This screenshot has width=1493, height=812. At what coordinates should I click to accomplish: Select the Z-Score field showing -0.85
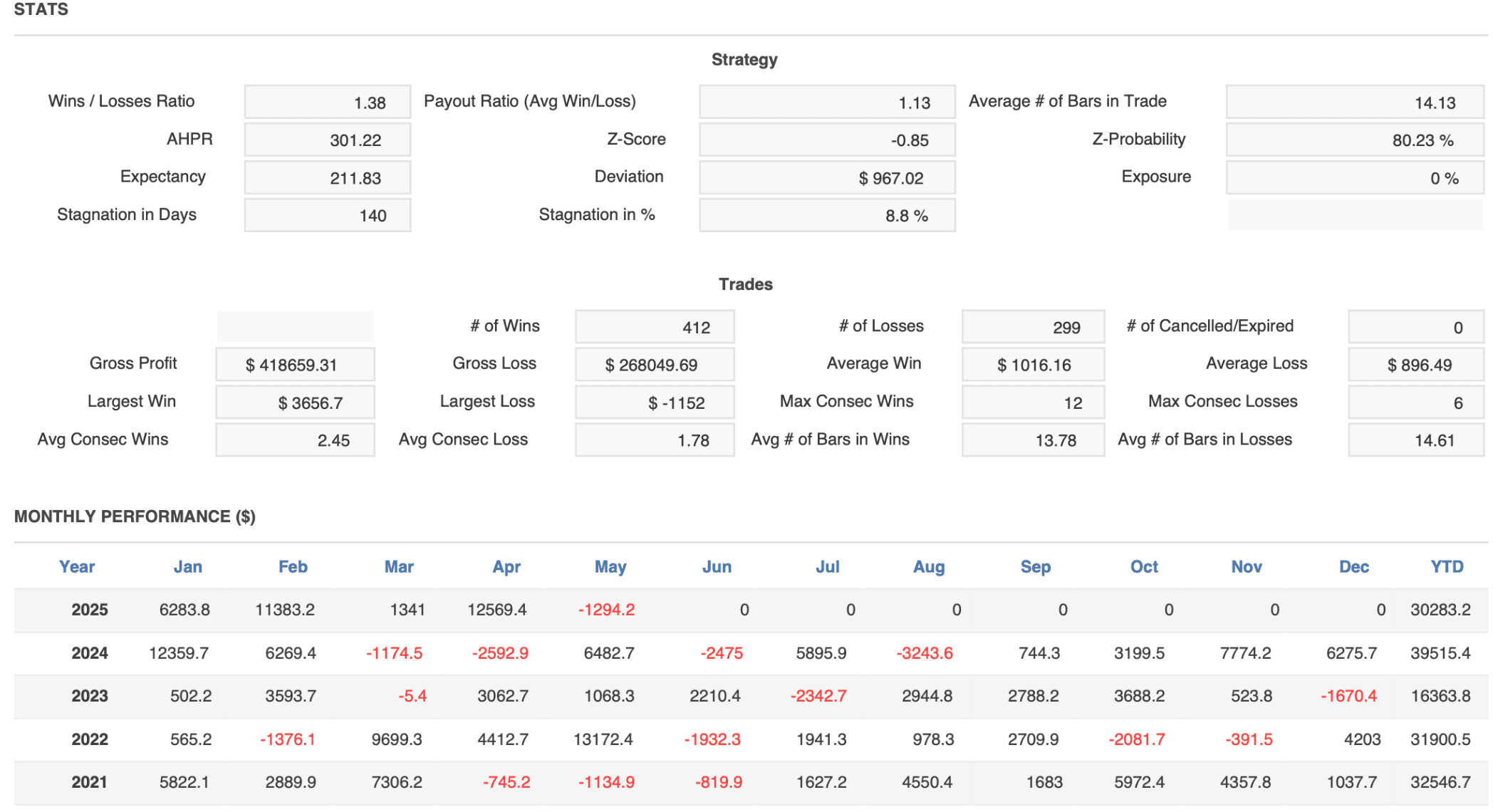click(826, 140)
